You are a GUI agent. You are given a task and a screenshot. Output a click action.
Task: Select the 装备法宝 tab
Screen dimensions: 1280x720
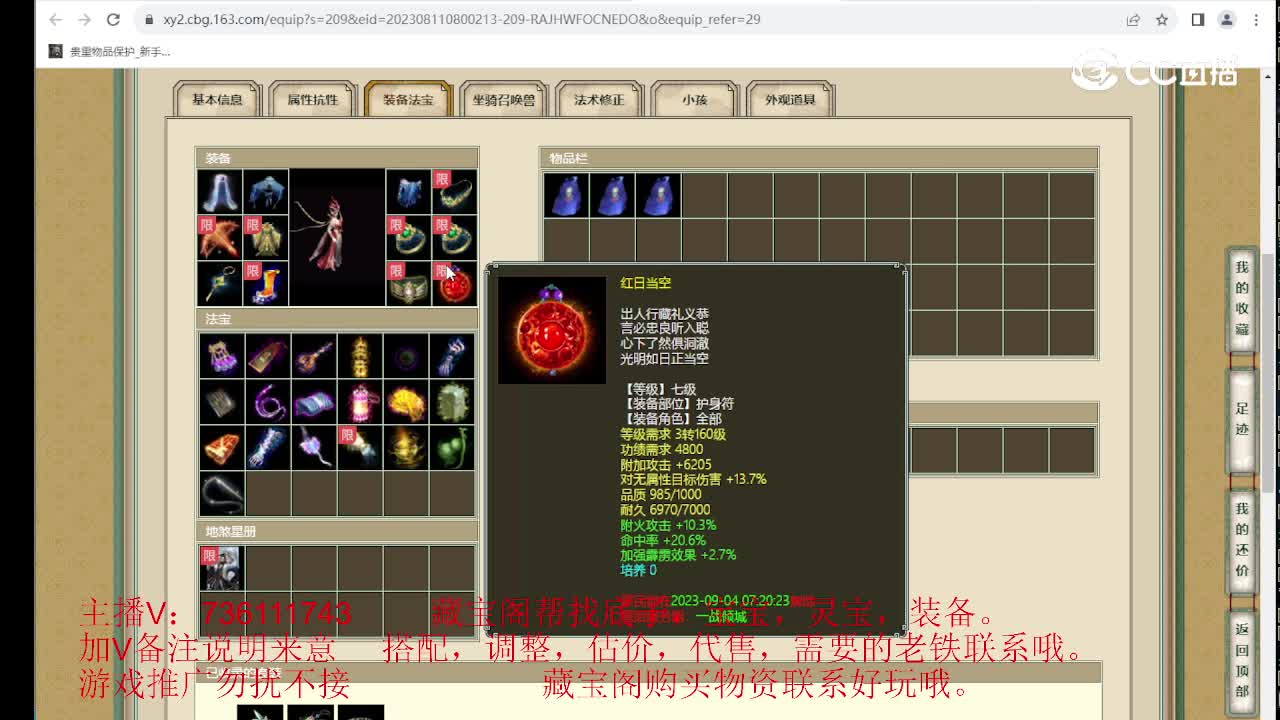tap(408, 99)
